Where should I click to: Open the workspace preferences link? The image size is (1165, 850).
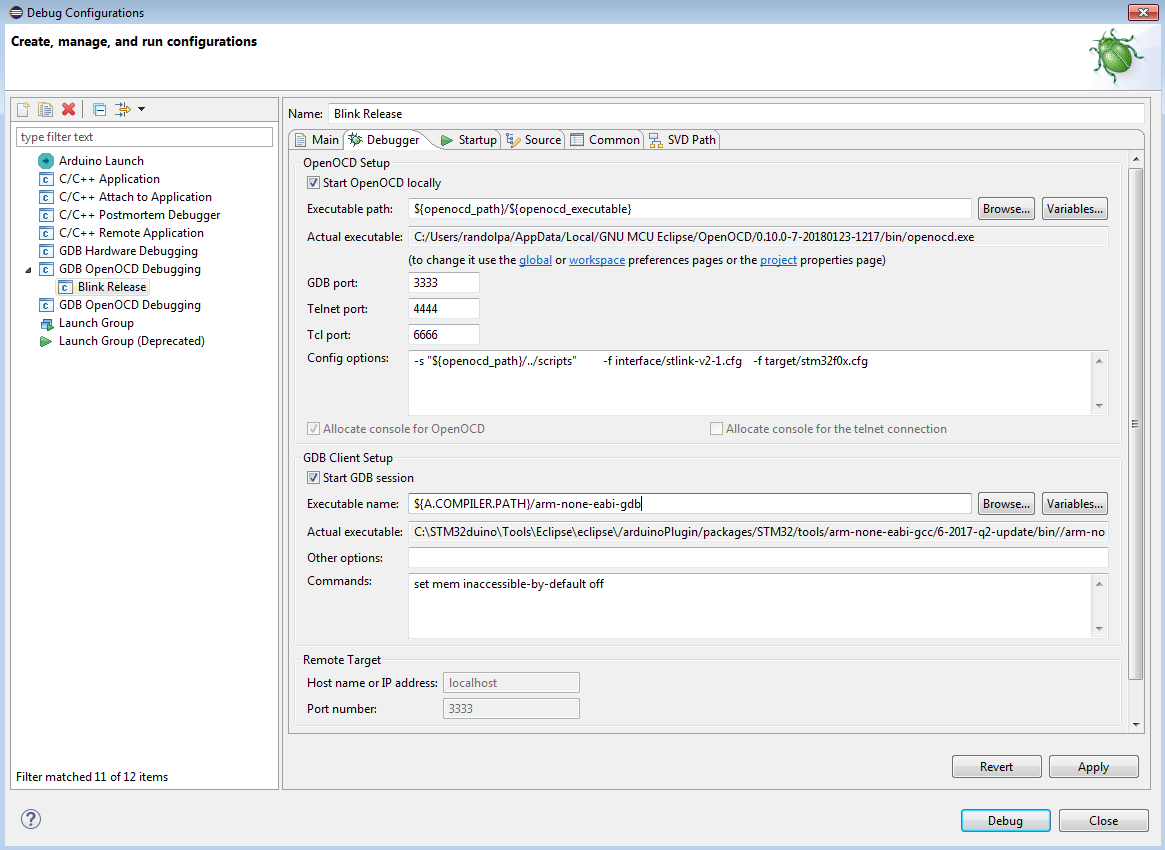597,260
